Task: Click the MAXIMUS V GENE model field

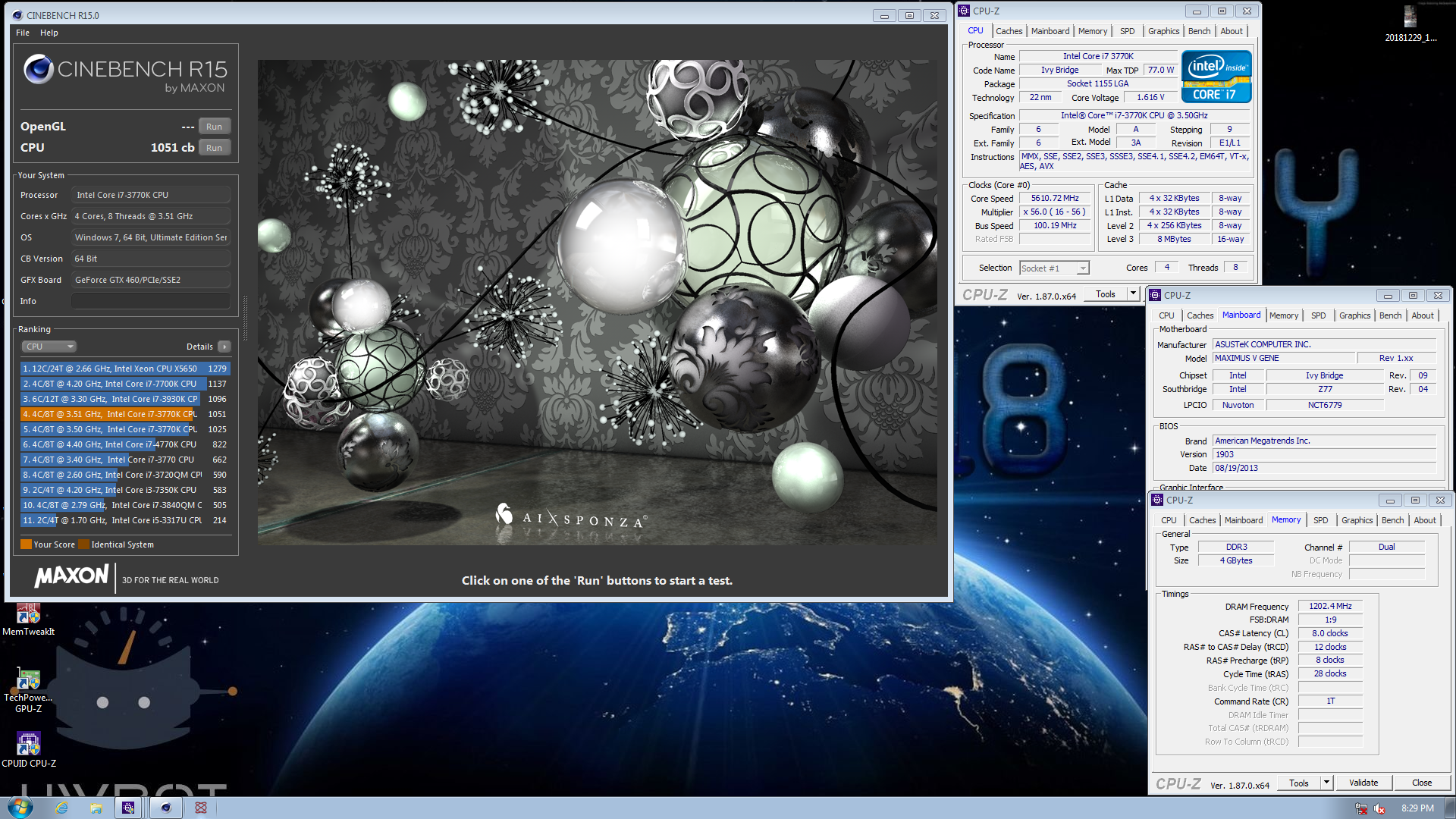Action: click(x=1284, y=358)
